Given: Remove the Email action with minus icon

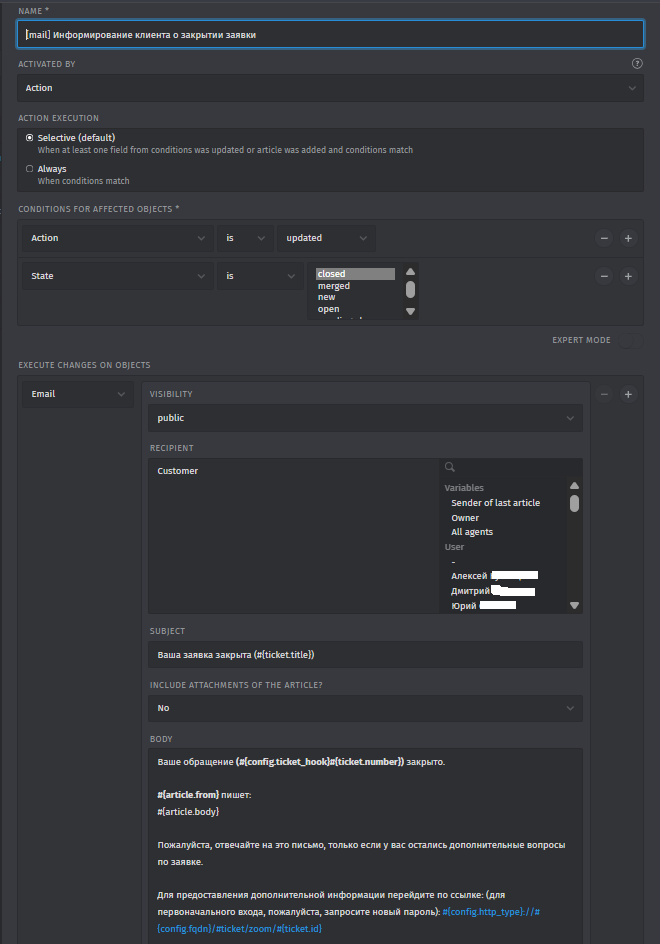Looking at the screenshot, I should pyautogui.click(x=604, y=394).
